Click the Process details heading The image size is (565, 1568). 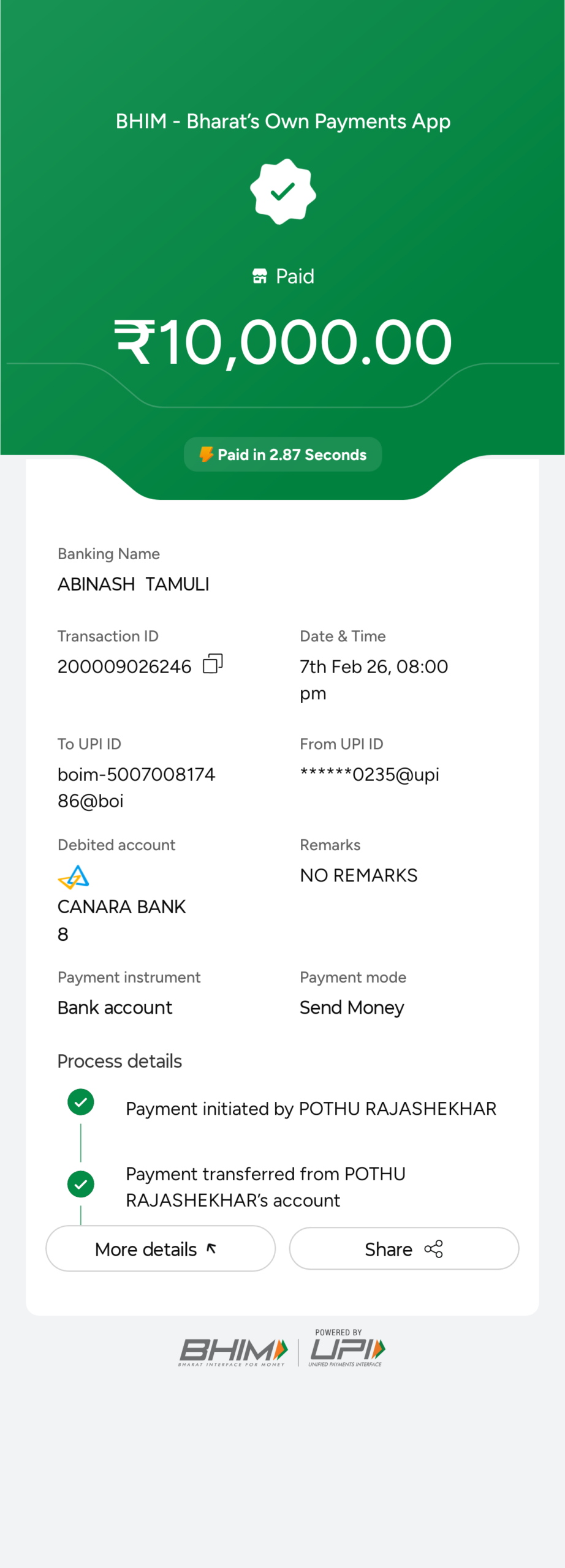[119, 1061]
